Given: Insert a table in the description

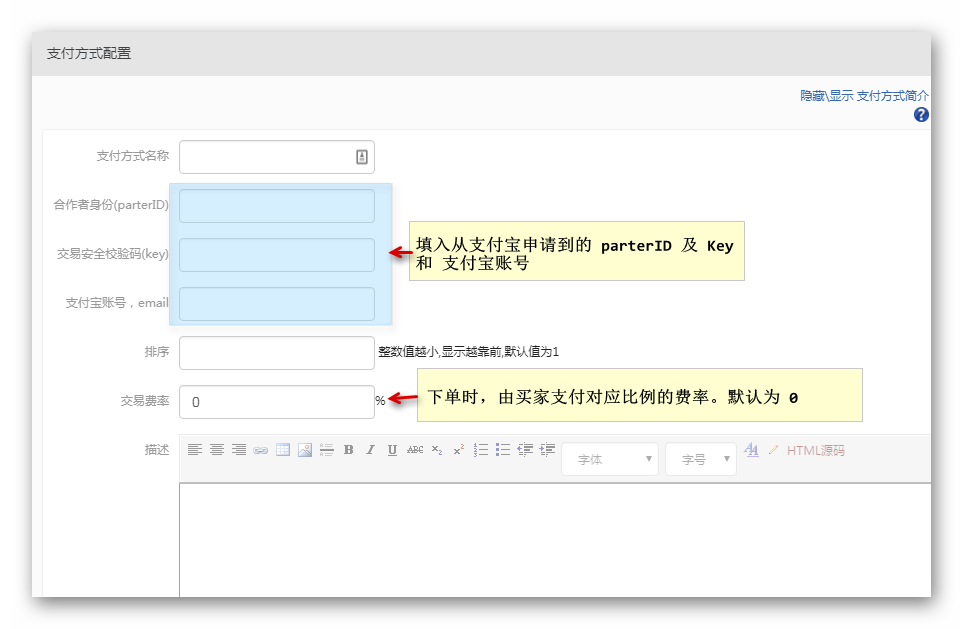Looking at the screenshot, I should point(283,450).
